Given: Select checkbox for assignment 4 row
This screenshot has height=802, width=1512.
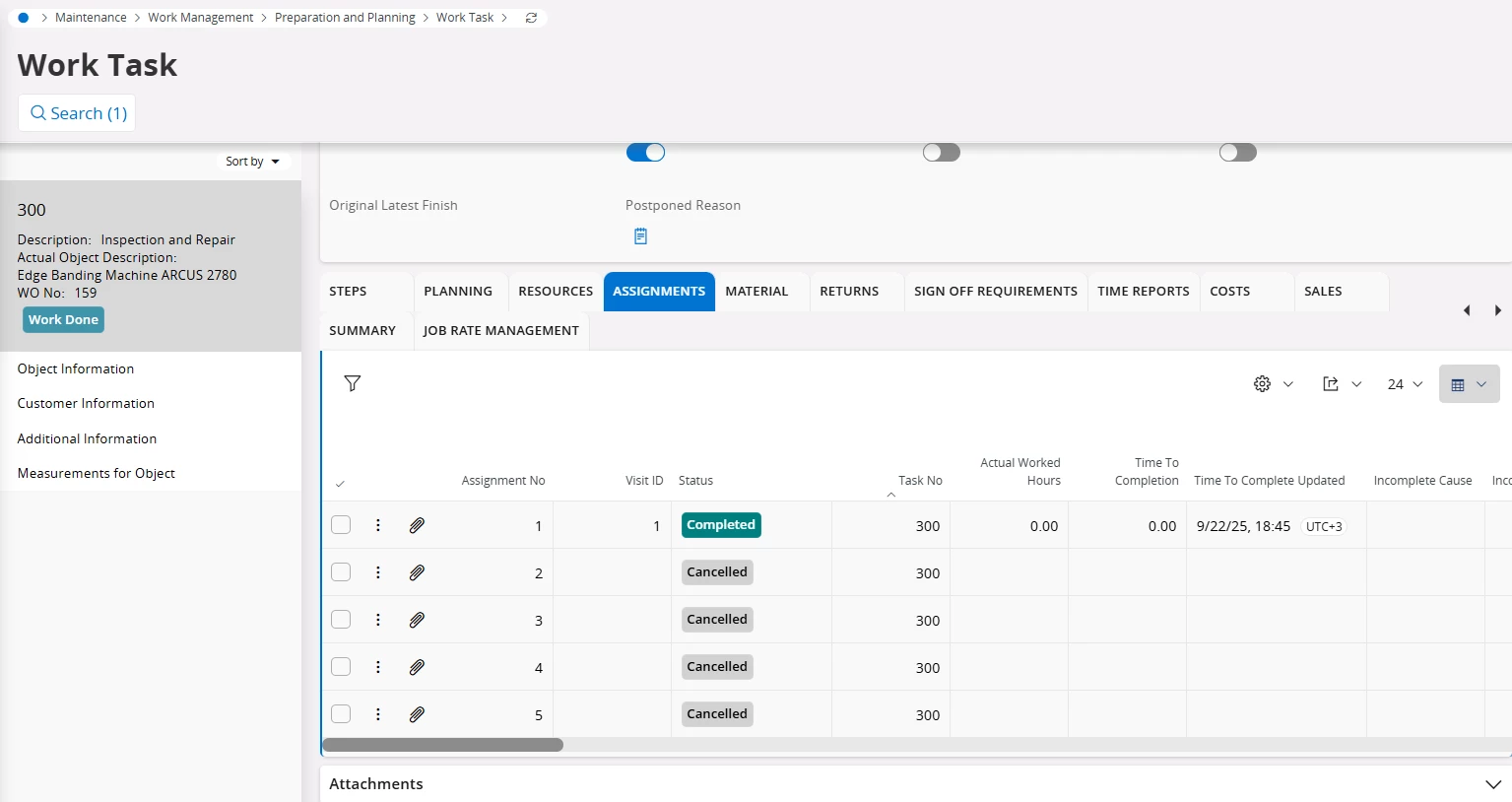Looking at the screenshot, I should point(341,666).
